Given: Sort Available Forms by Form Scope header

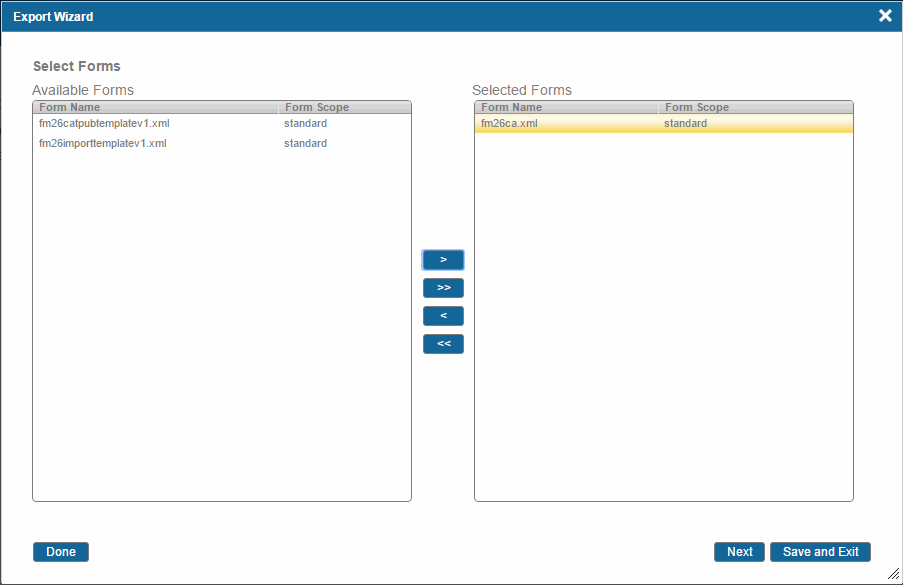Looking at the screenshot, I should (x=344, y=107).
